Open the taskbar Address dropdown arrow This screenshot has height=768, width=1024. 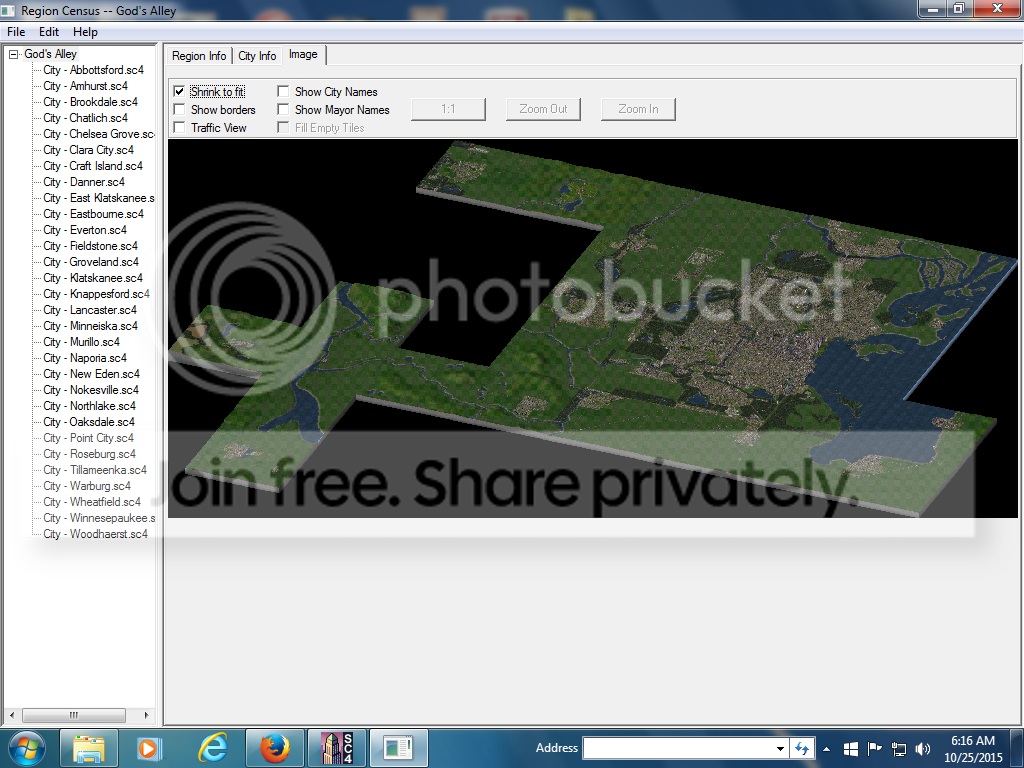(780, 748)
